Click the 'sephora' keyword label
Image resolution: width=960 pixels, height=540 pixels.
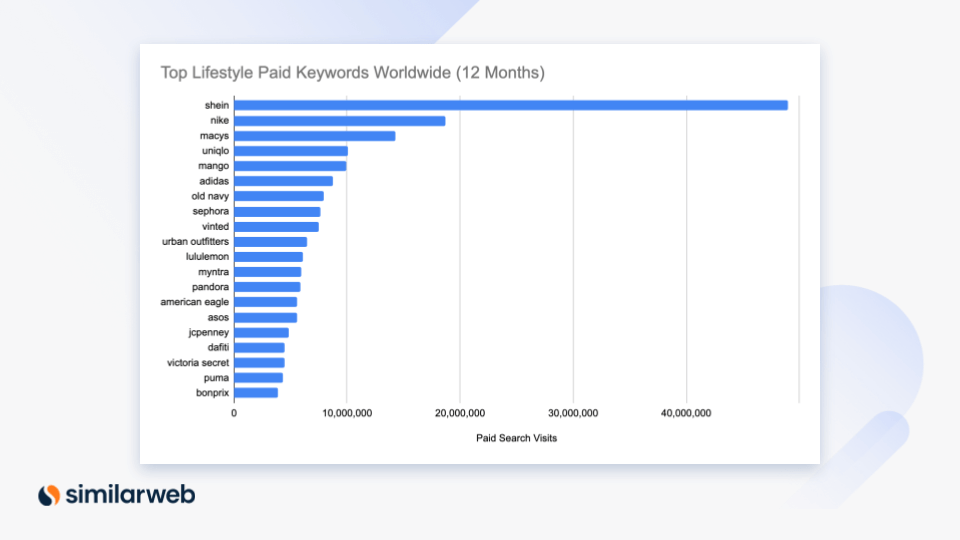(x=211, y=211)
